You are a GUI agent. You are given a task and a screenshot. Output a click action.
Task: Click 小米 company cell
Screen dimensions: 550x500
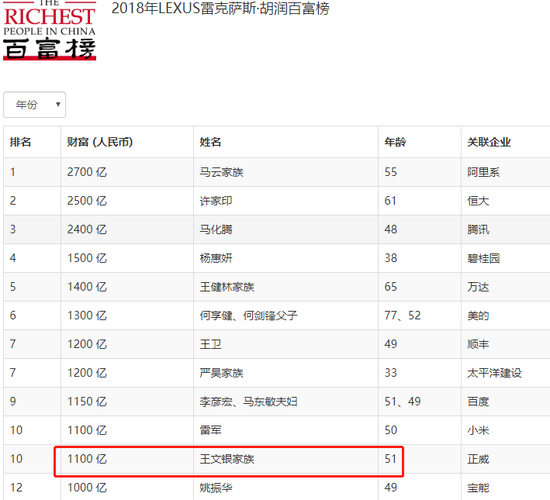point(478,430)
